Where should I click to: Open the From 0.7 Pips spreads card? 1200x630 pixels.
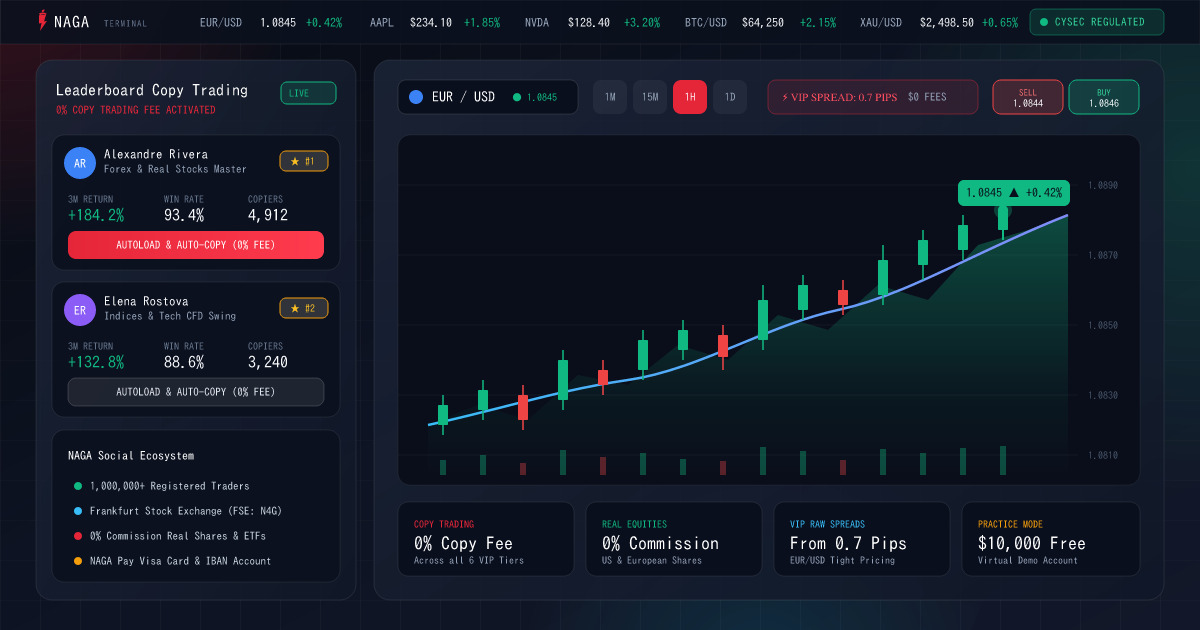862,539
